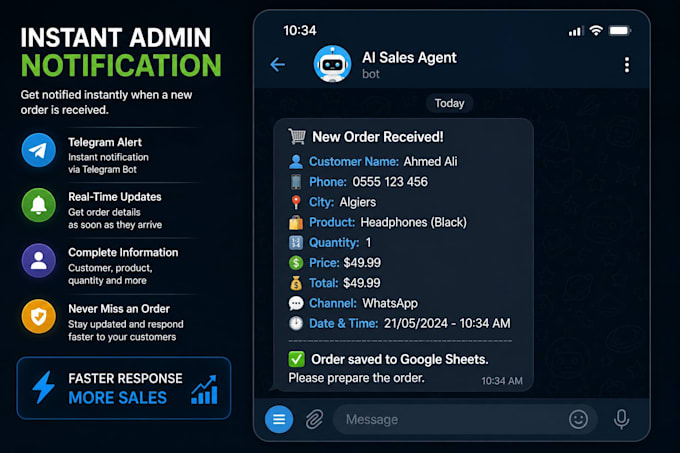
Task: Attach a file with the paperclip icon
Action: (x=314, y=419)
